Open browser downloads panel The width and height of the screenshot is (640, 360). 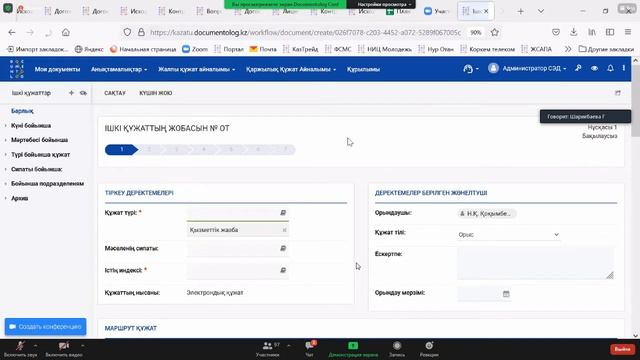(x=573, y=32)
